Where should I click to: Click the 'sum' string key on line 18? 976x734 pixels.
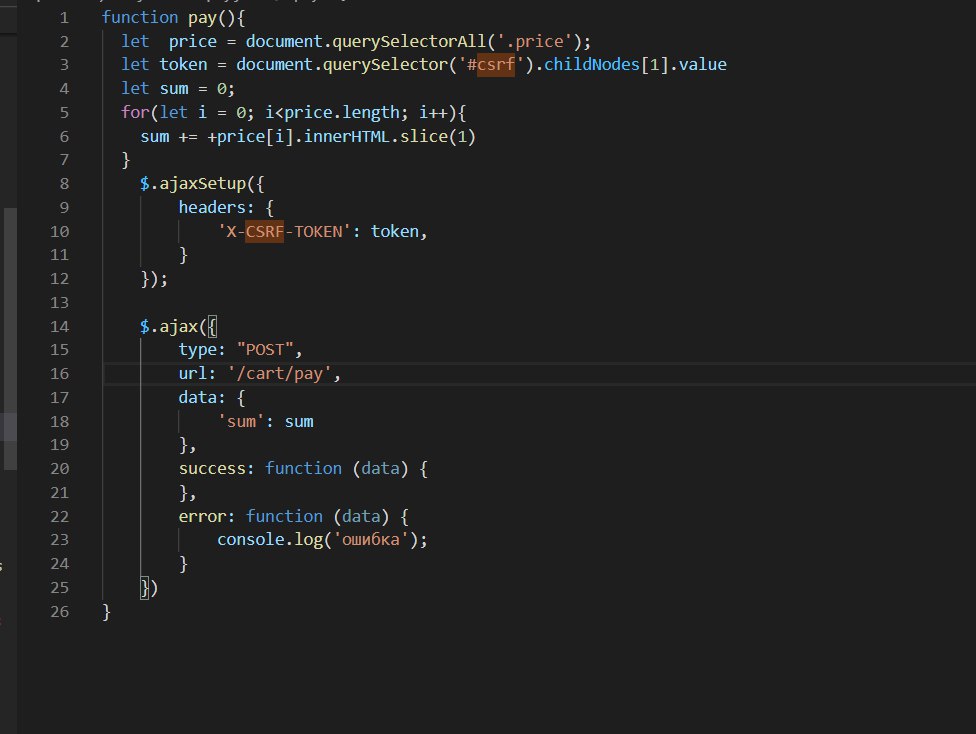pyautogui.click(x=242, y=421)
